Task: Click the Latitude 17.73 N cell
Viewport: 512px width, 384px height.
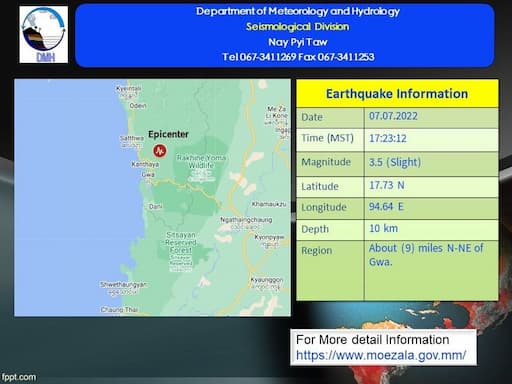Action: (431, 187)
